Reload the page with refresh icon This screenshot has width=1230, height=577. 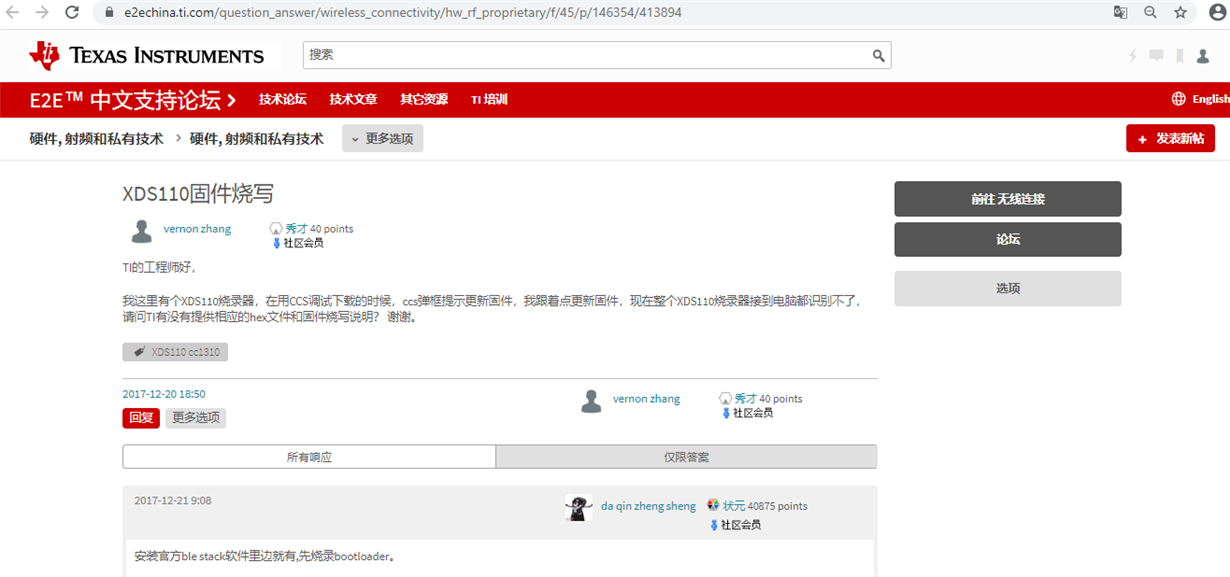pos(72,13)
